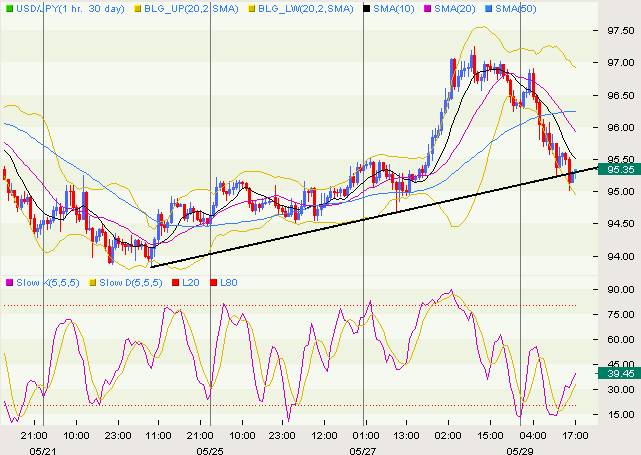This screenshot has height=455, width=641.
Task: Click the Slow D legend color square
Action: pos(93,282)
